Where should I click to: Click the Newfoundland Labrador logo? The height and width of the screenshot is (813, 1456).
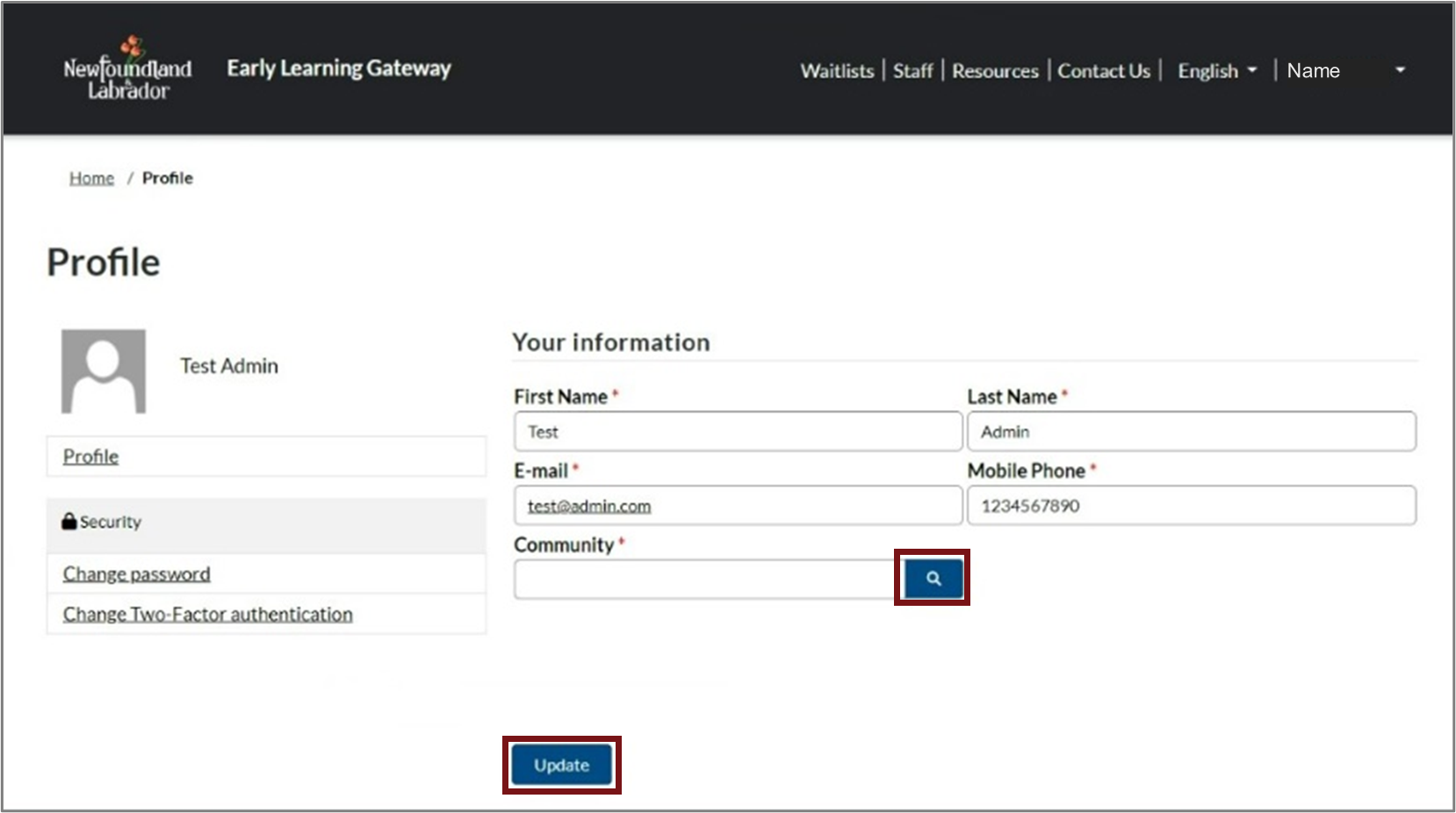click(127, 69)
